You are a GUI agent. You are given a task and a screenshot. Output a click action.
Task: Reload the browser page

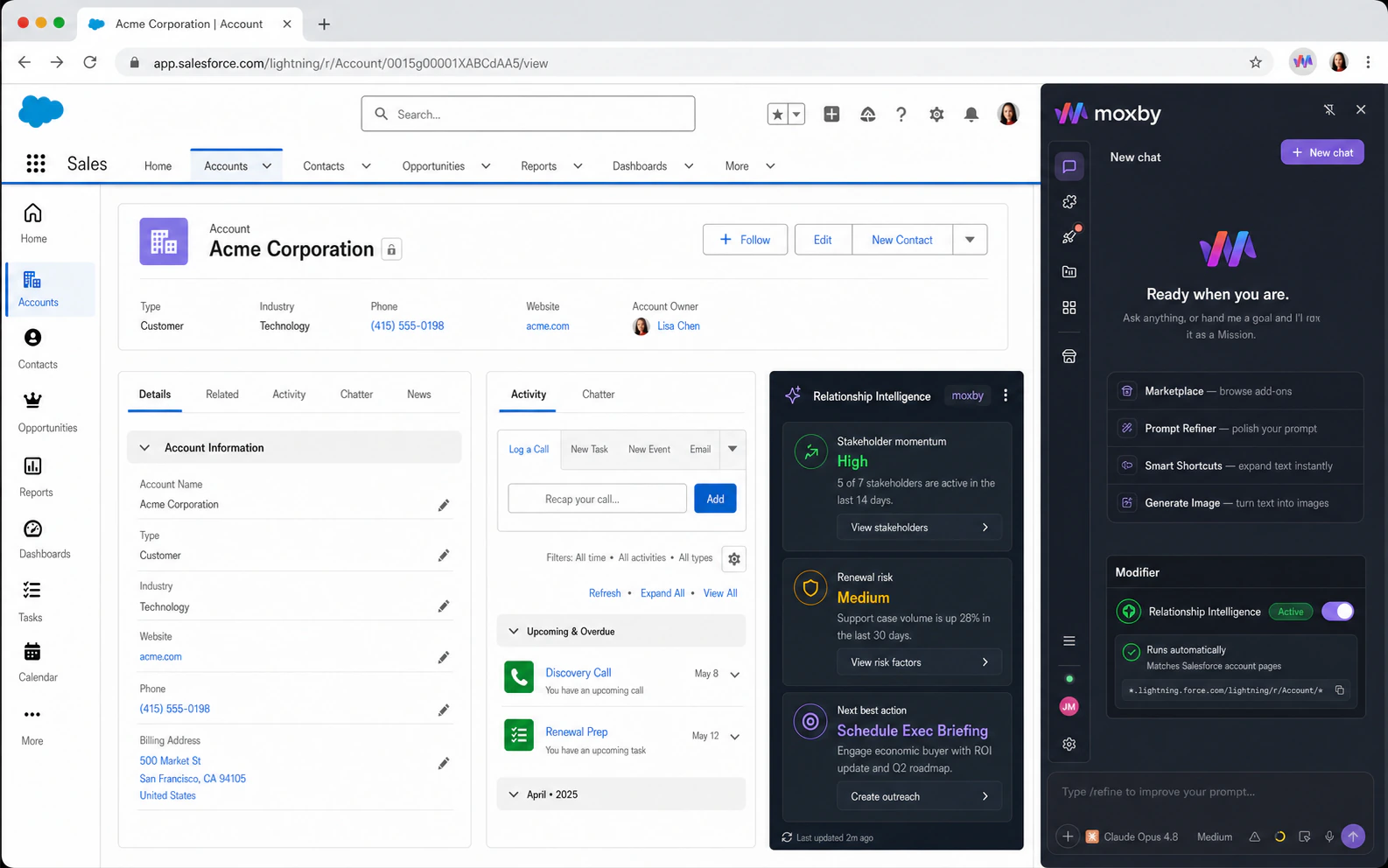tap(90, 62)
